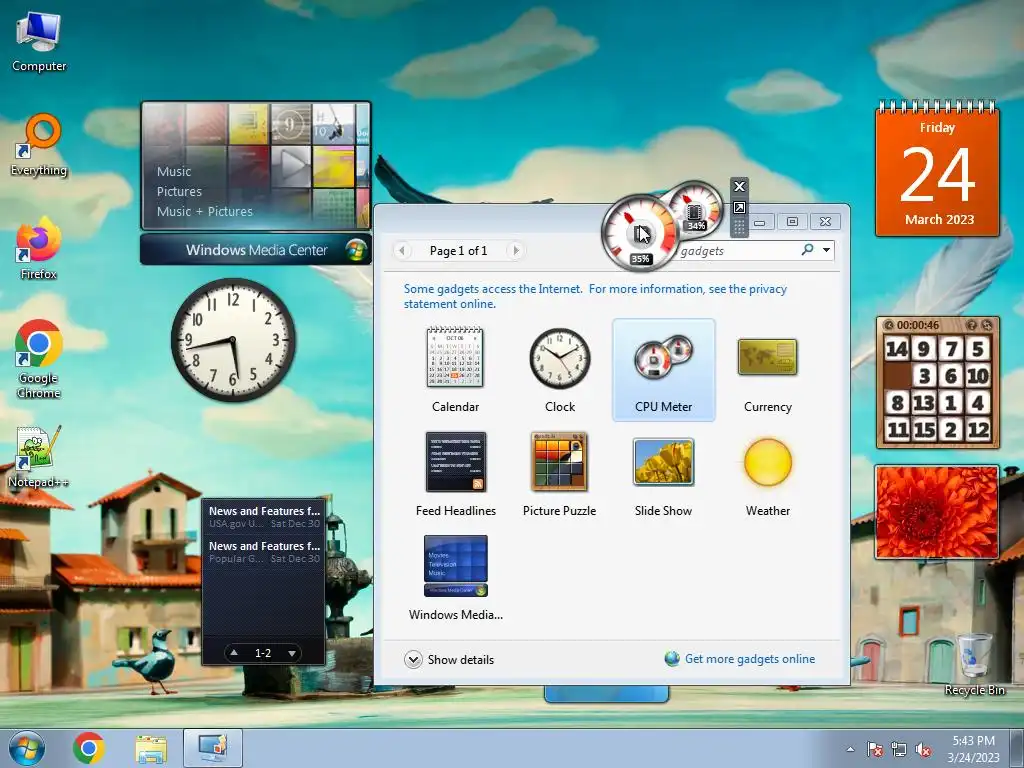Viewport: 1024px width, 768px height.
Task: Open first News and Features USA.gov headline
Action: click(264, 517)
